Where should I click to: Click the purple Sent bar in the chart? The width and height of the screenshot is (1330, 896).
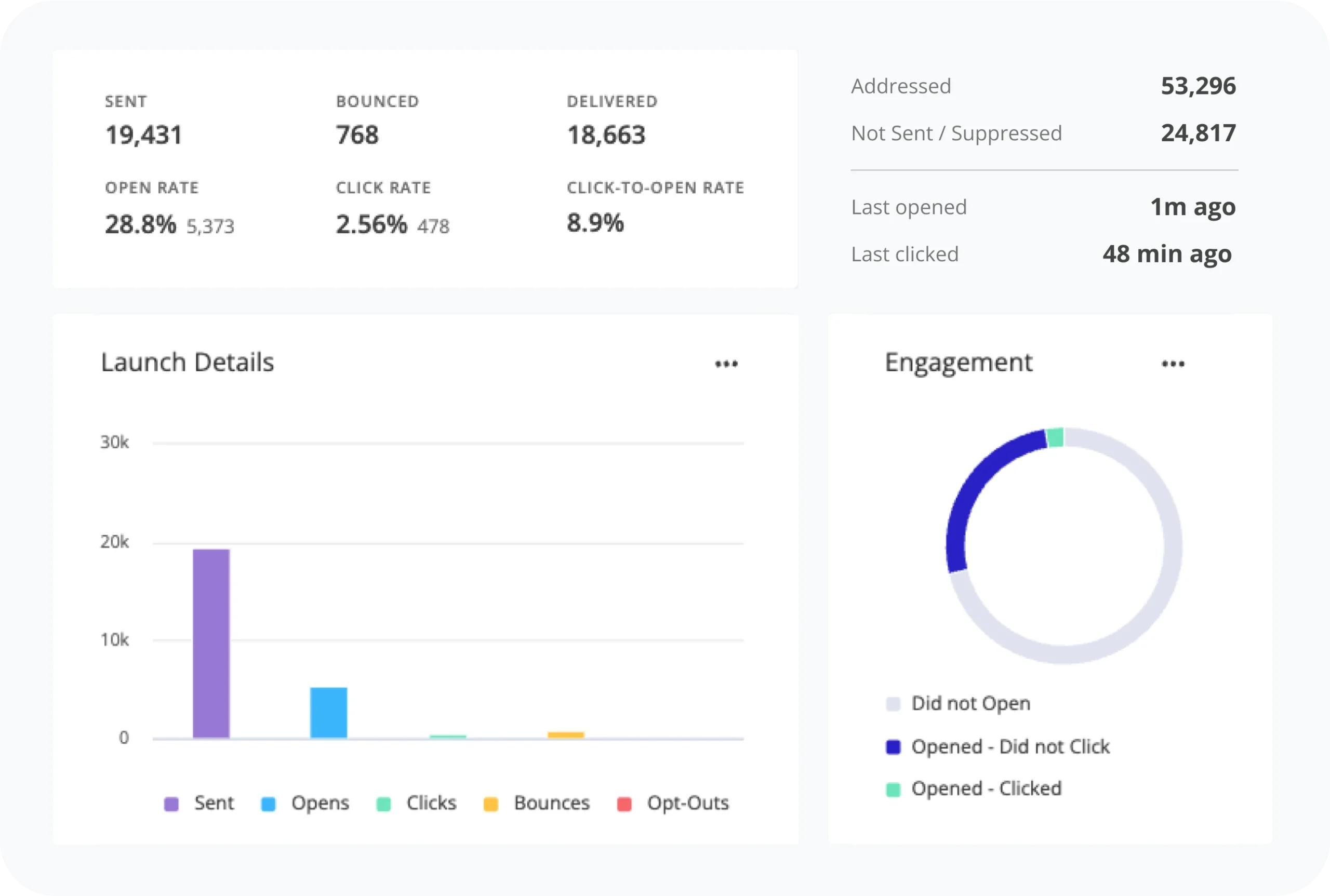[x=211, y=643]
